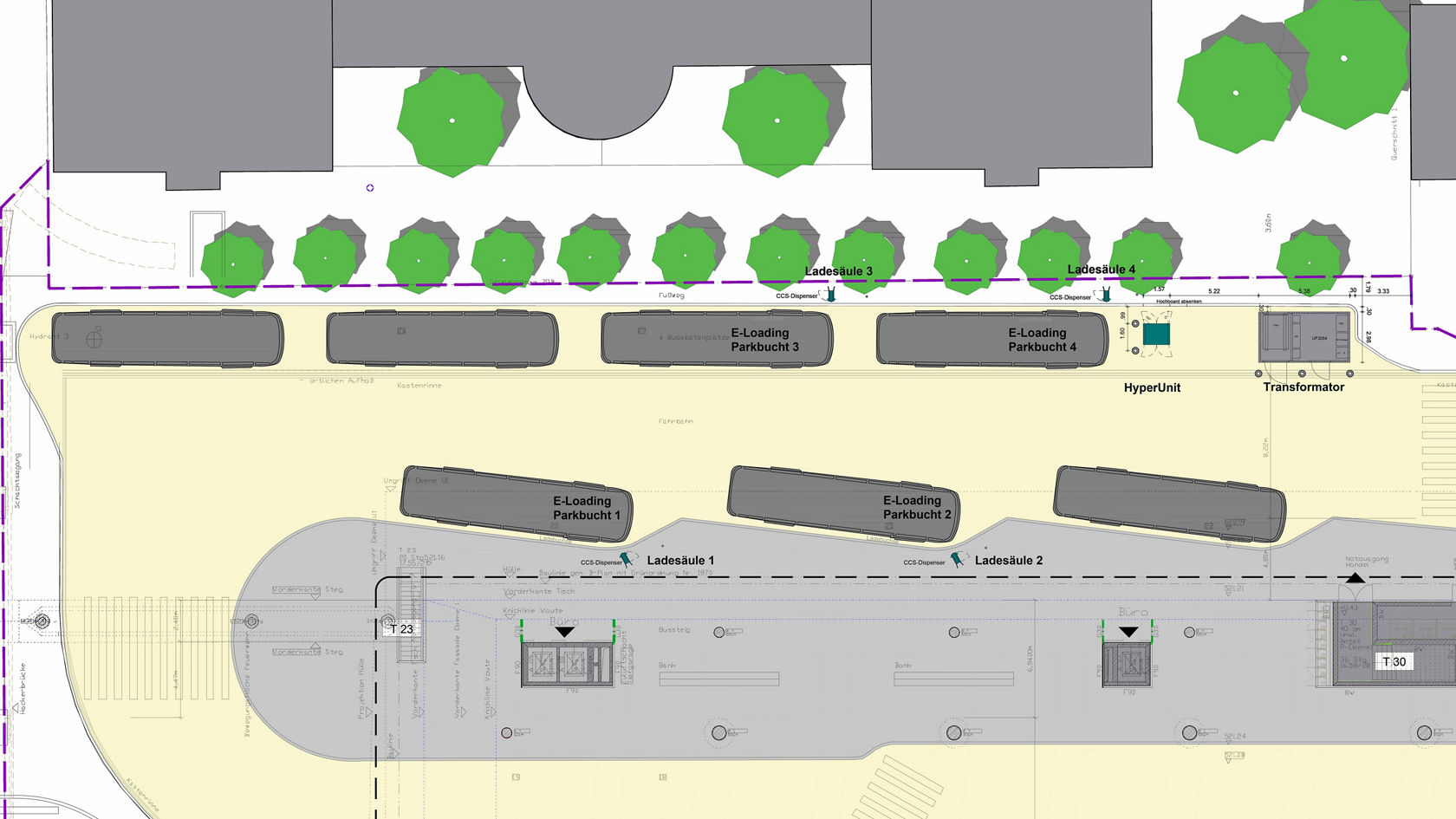Screen dimensions: 1456x819
Task: Click the E-Loading Parkbucht 2 label
Action: click(x=916, y=507)
